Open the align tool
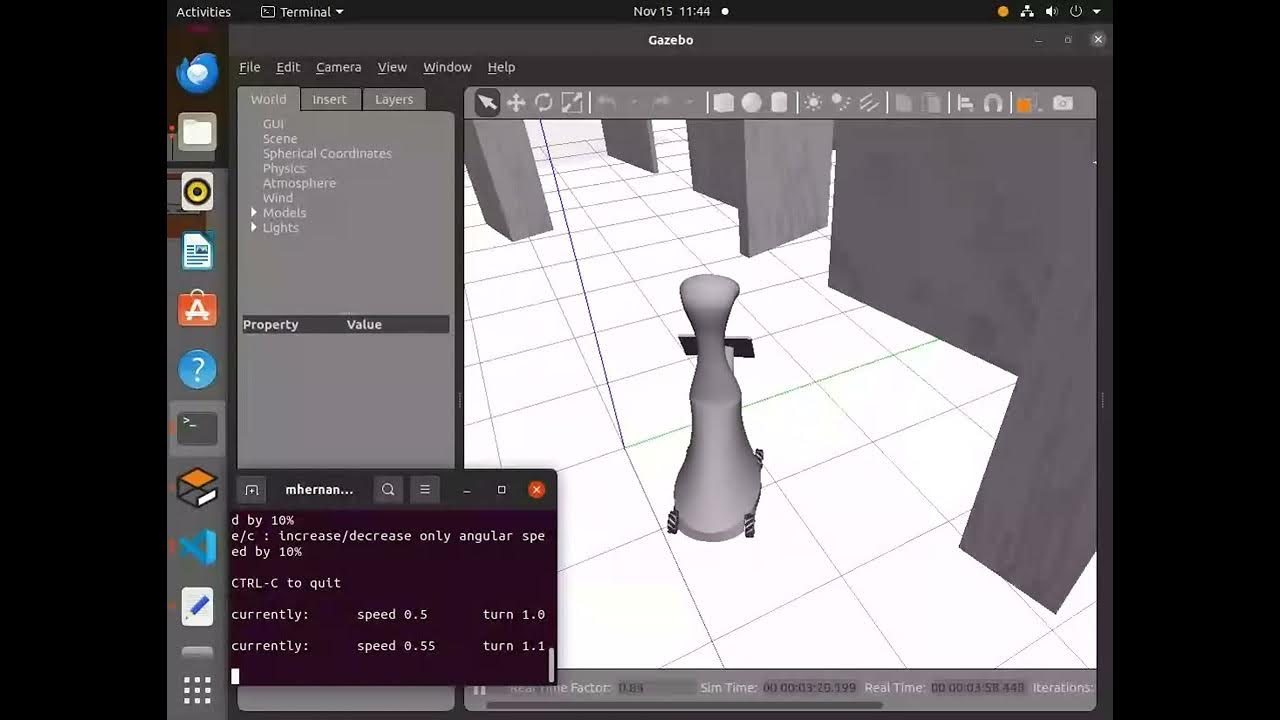This screenshot has width=1280, height=720. pyautogui.click(x=965, y=103)
